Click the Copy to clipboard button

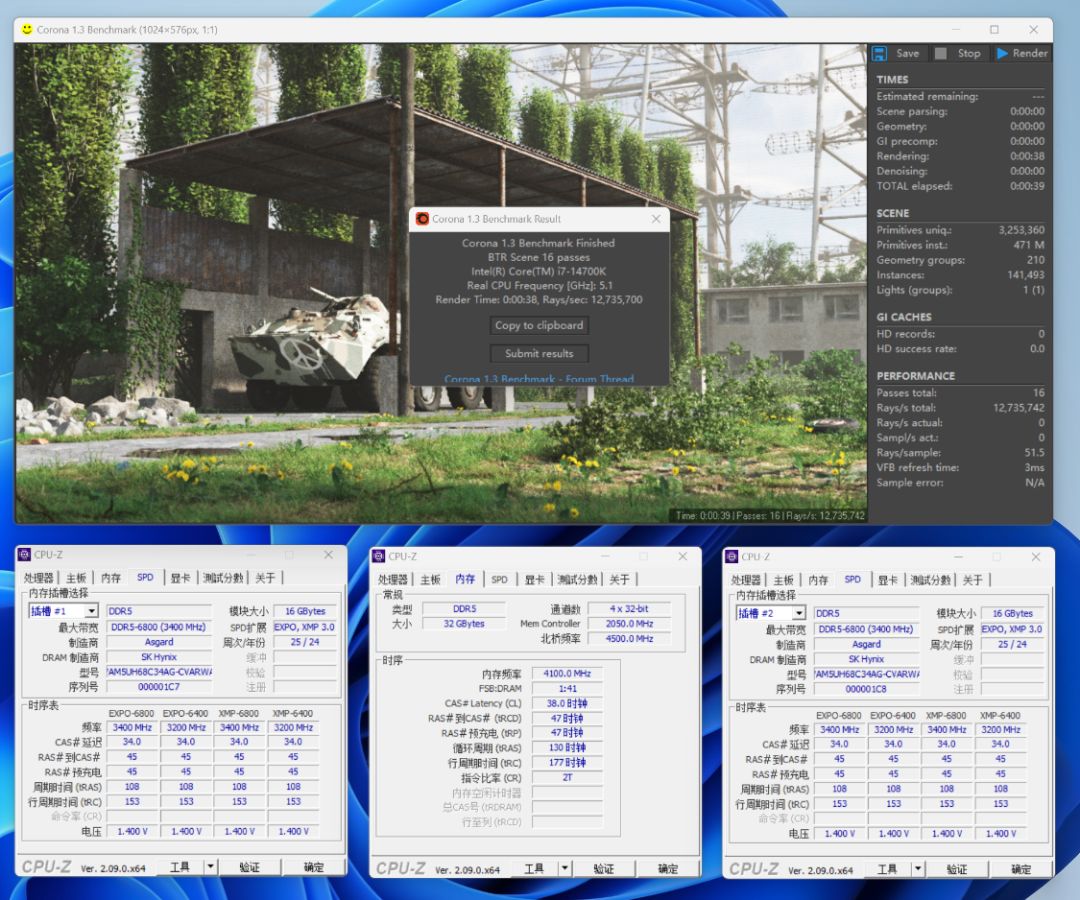point(539,325)
